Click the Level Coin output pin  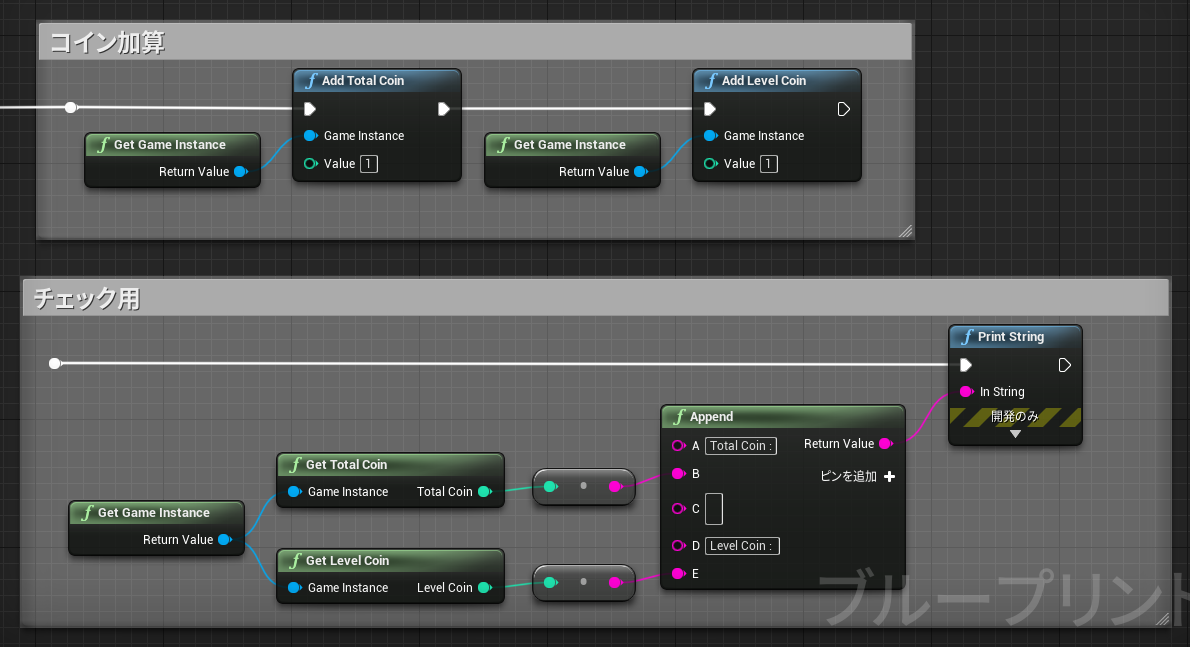pyautogui.click(x=485, y=588)
